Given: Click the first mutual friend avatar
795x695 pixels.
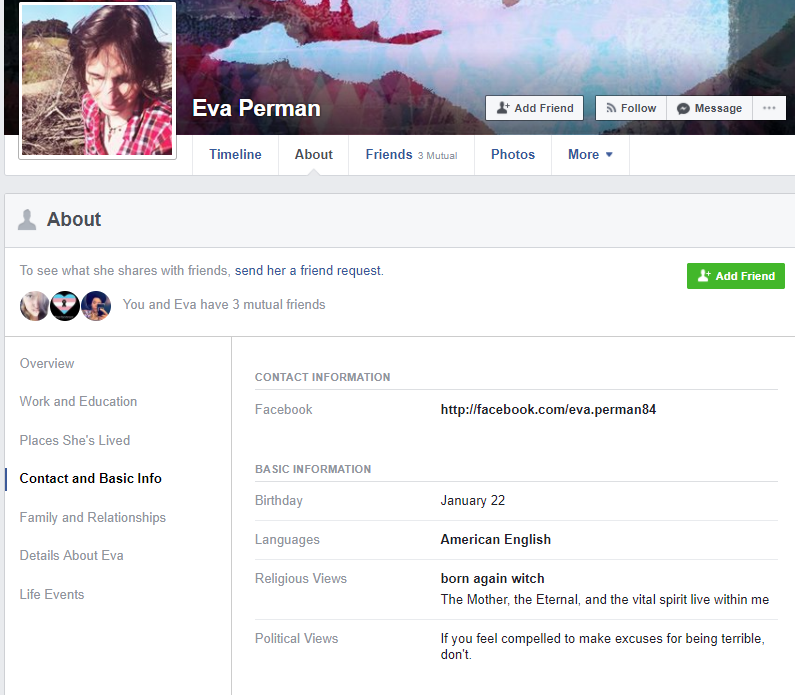Looking at the screenshot, I should tap(34, 306).
